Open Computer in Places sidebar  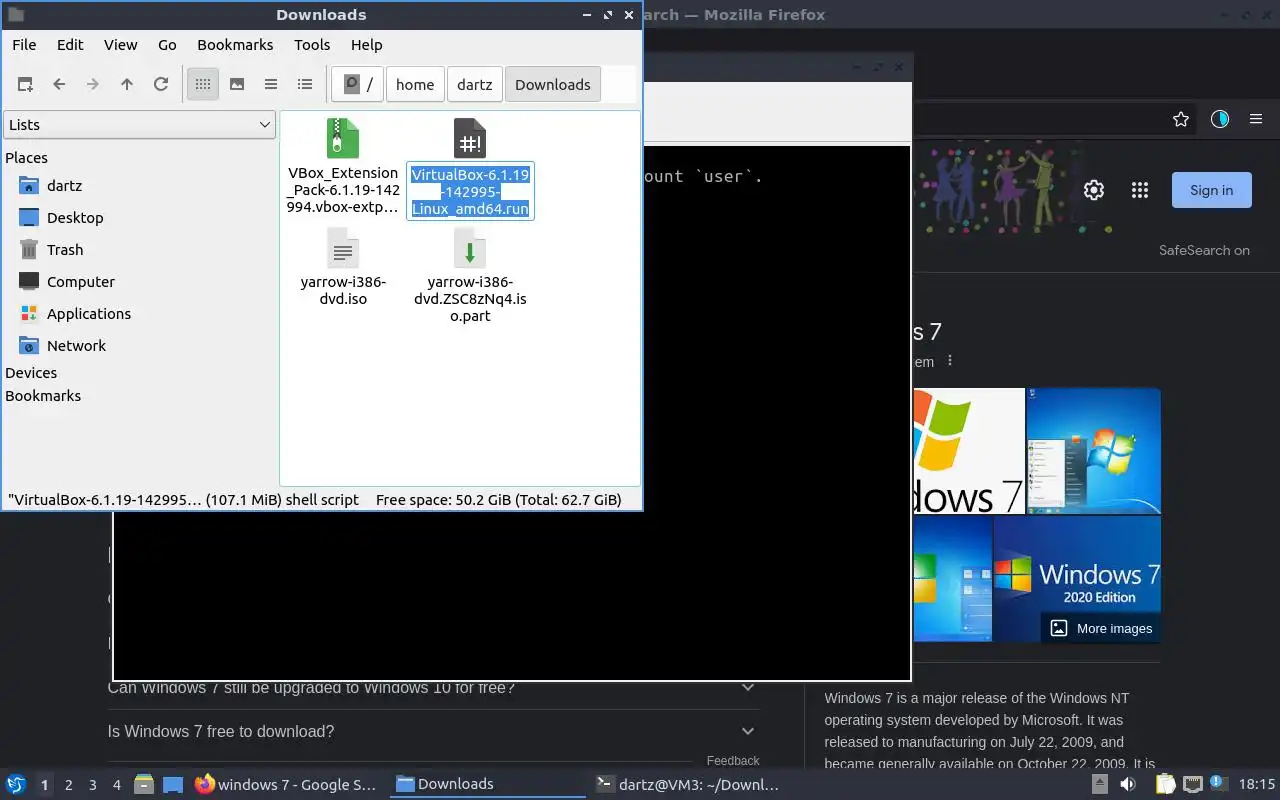pos(80,282)
